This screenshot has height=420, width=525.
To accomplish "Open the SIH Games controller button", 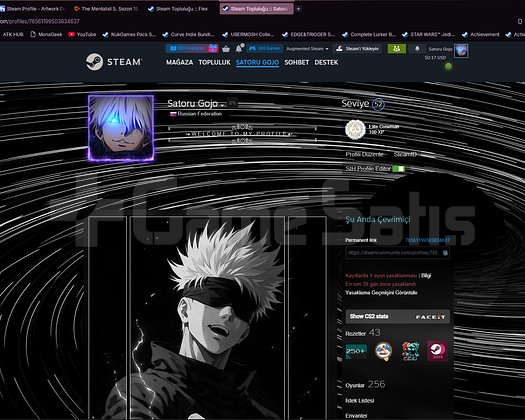I will click(x=265, y=49).
